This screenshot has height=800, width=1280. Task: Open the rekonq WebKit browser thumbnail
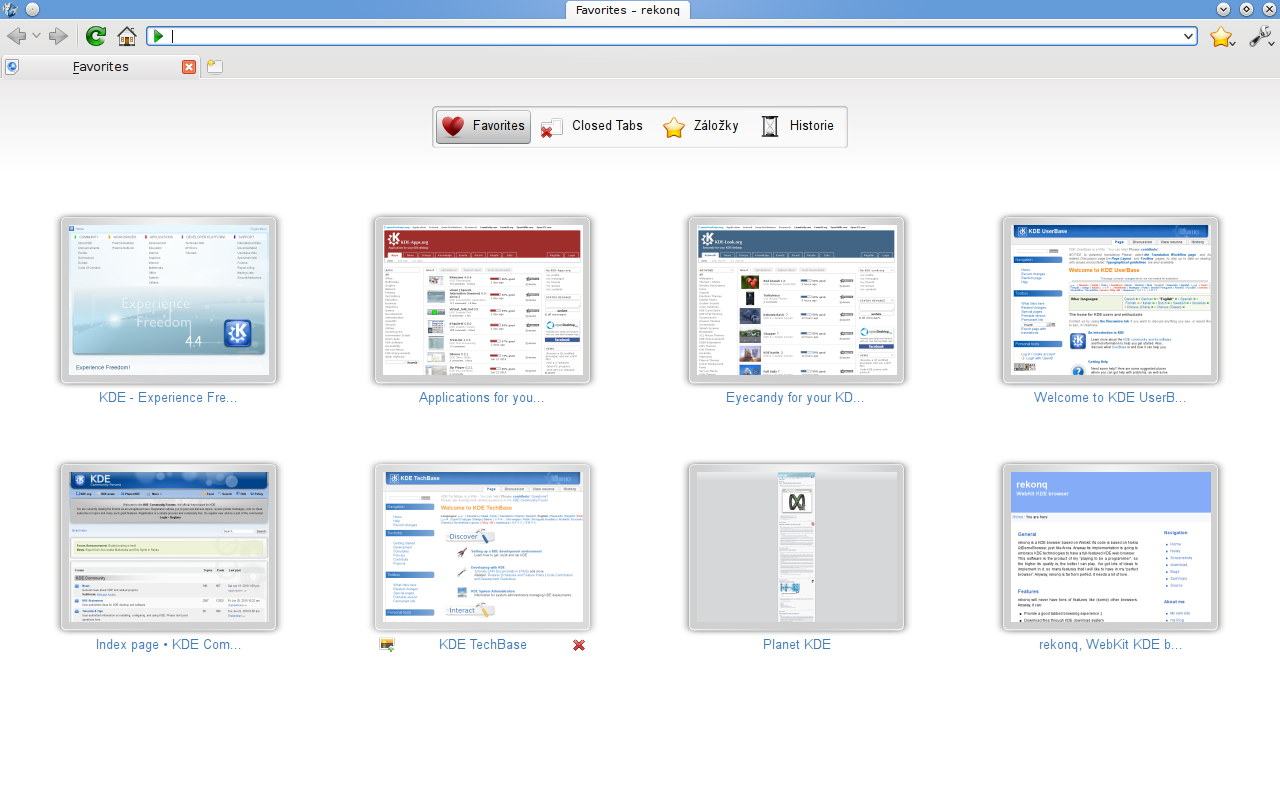[x=1110, y=547]
